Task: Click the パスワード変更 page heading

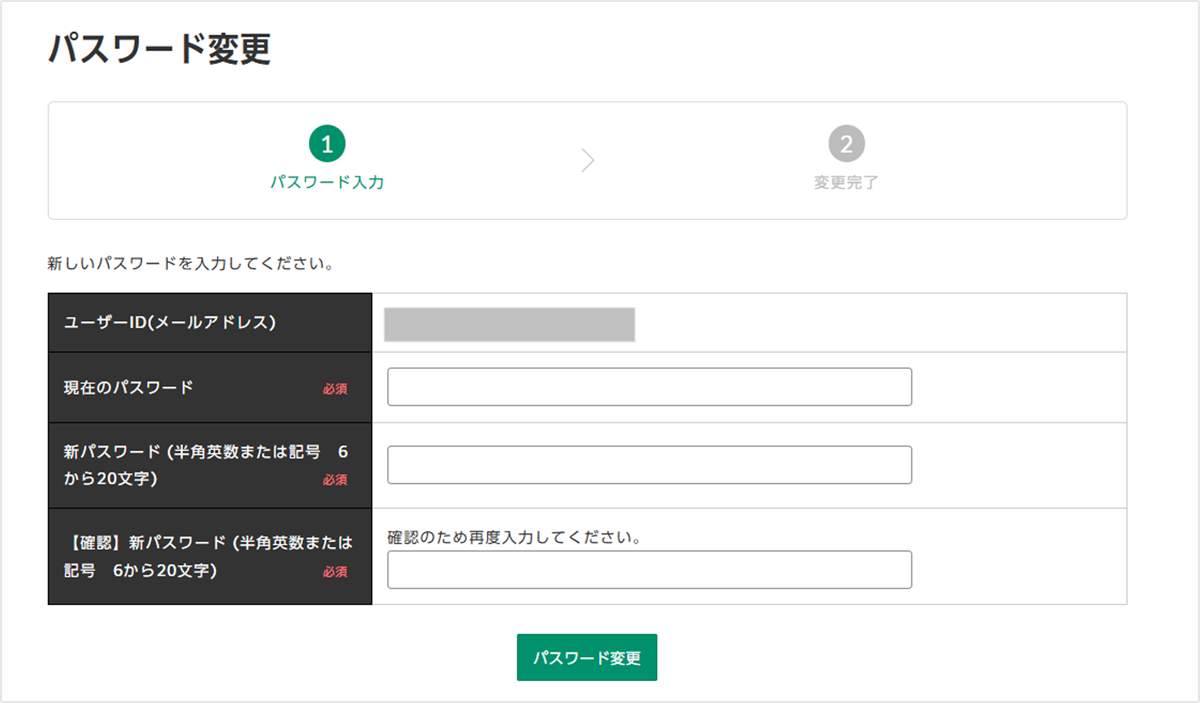Action: tap(159, 48)
